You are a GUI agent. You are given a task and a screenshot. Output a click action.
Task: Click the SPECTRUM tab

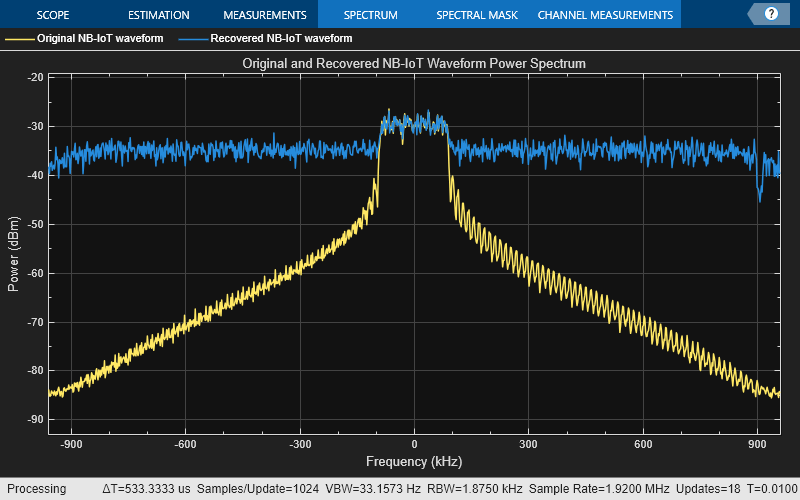pyautogui.click(x=371, y=15)
